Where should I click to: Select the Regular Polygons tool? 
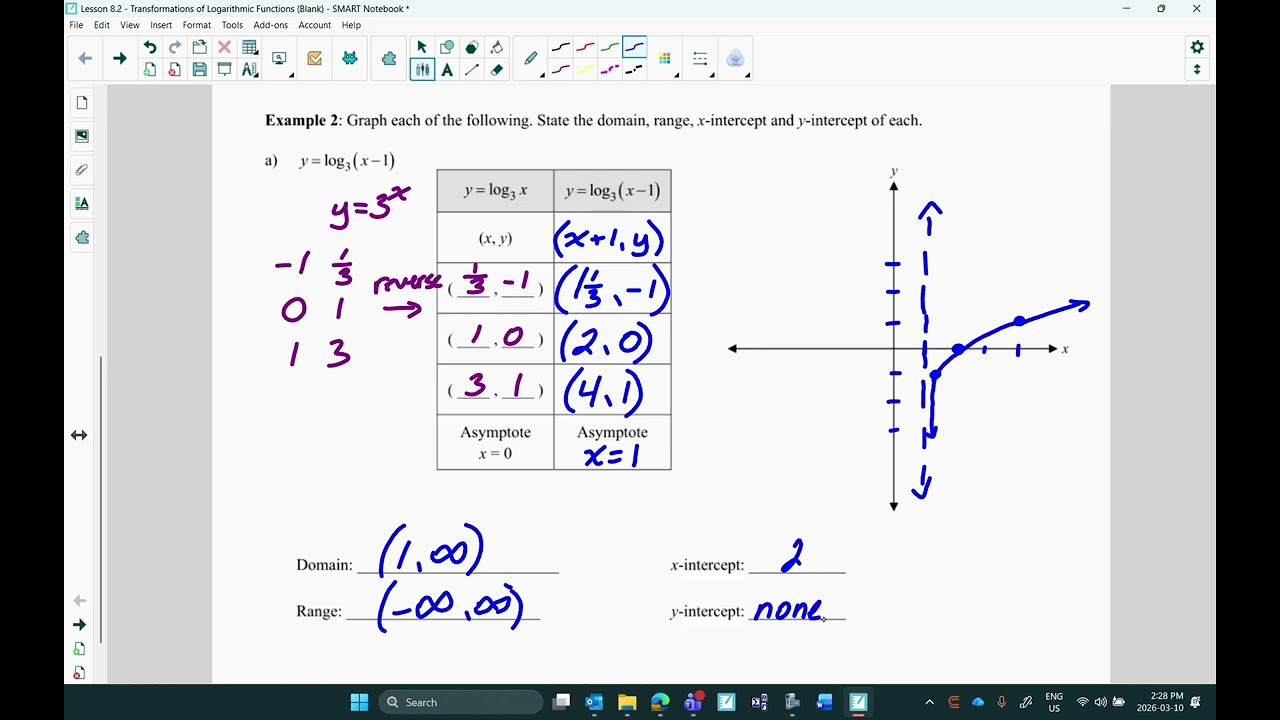tap(472, 47)
